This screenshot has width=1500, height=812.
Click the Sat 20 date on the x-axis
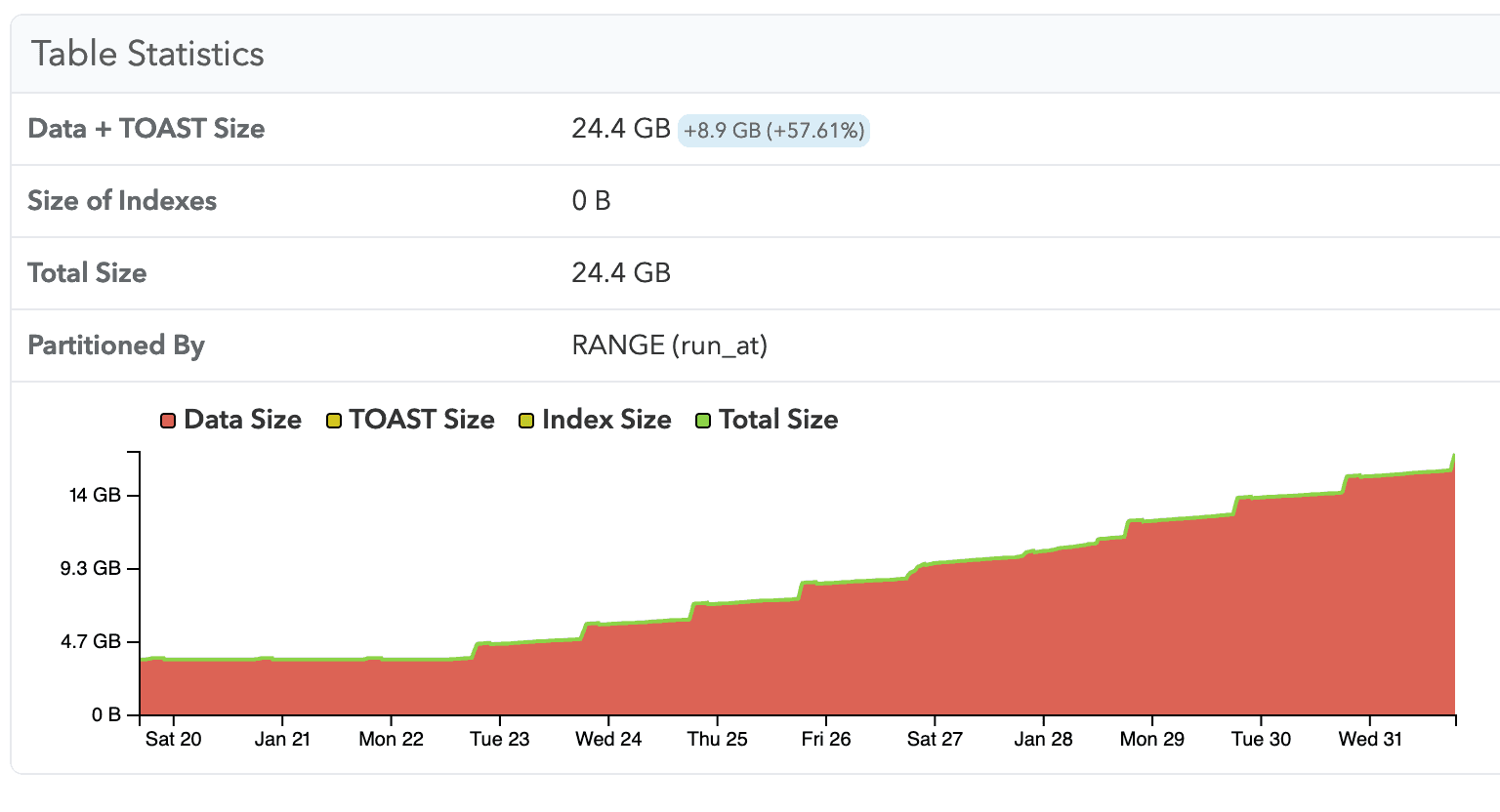pos(173,739)
